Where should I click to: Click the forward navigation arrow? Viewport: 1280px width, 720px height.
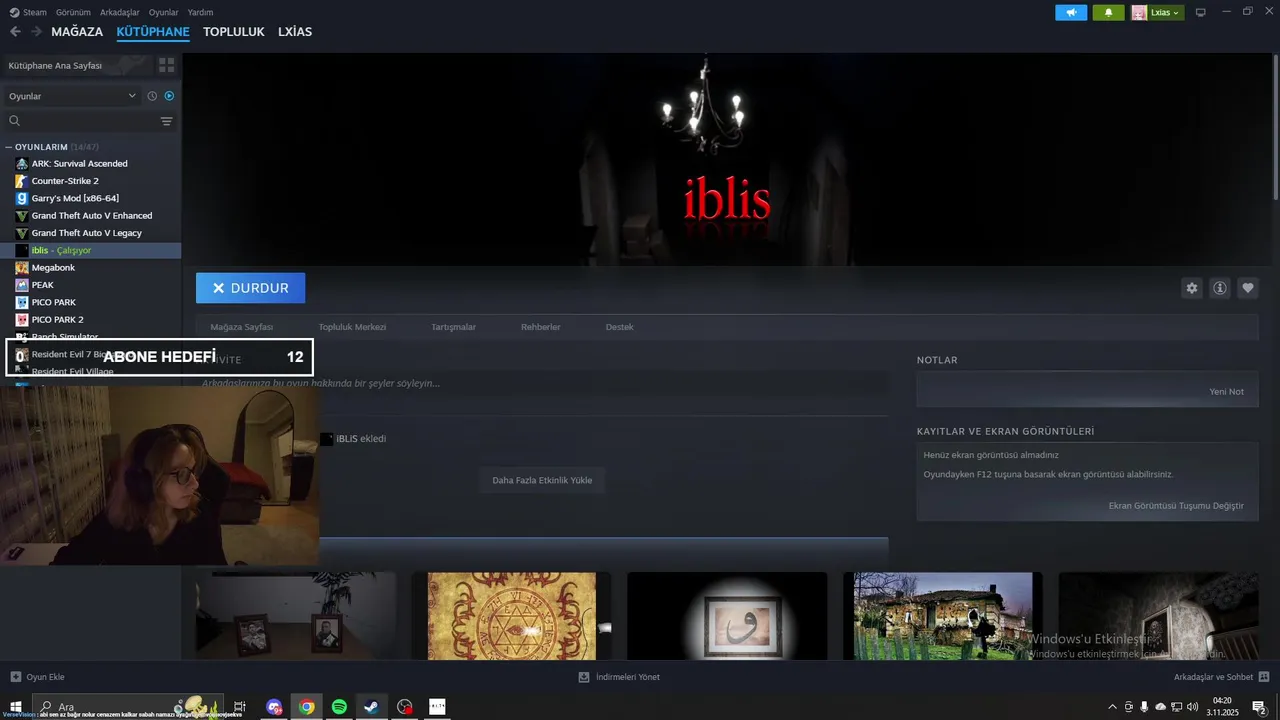[36, 32]
